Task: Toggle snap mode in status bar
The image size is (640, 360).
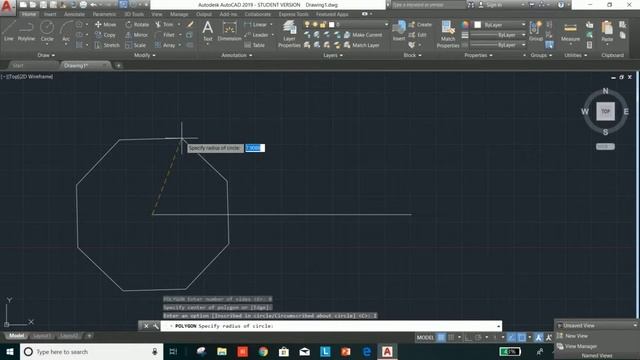Action: click(x=451, y=338)
